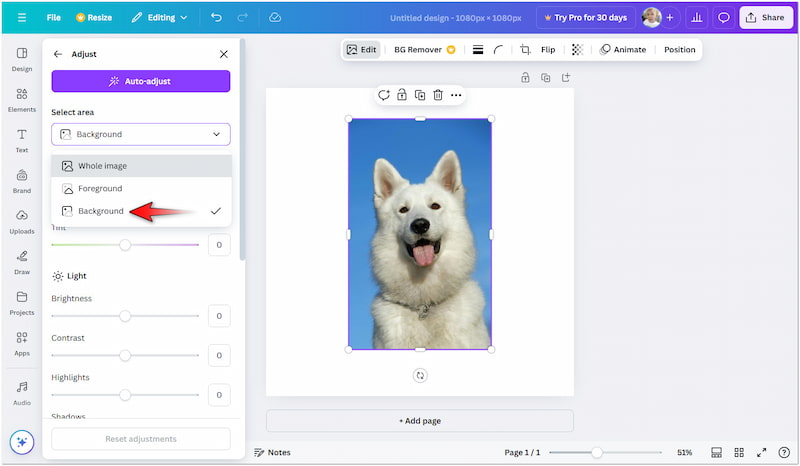
Task: Open the comments speech bubble icon
Action: tap(724, 18)
